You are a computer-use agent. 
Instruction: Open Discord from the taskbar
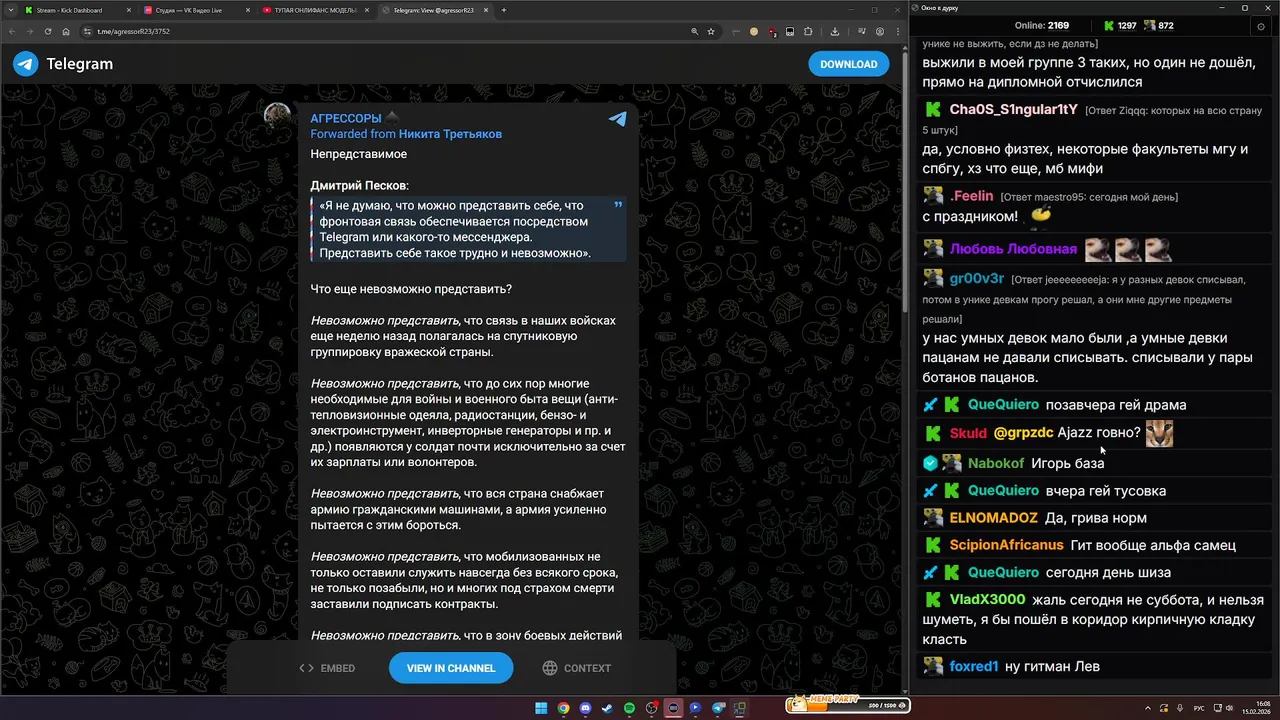click(x=585, y=708)
